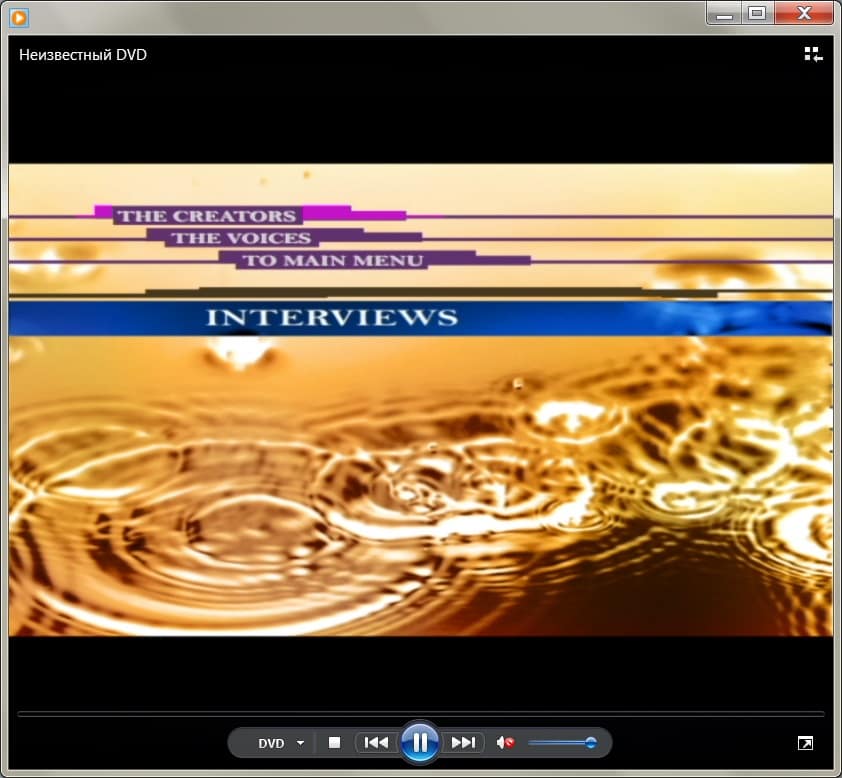Click the Windows Media Player title icon

19,18
